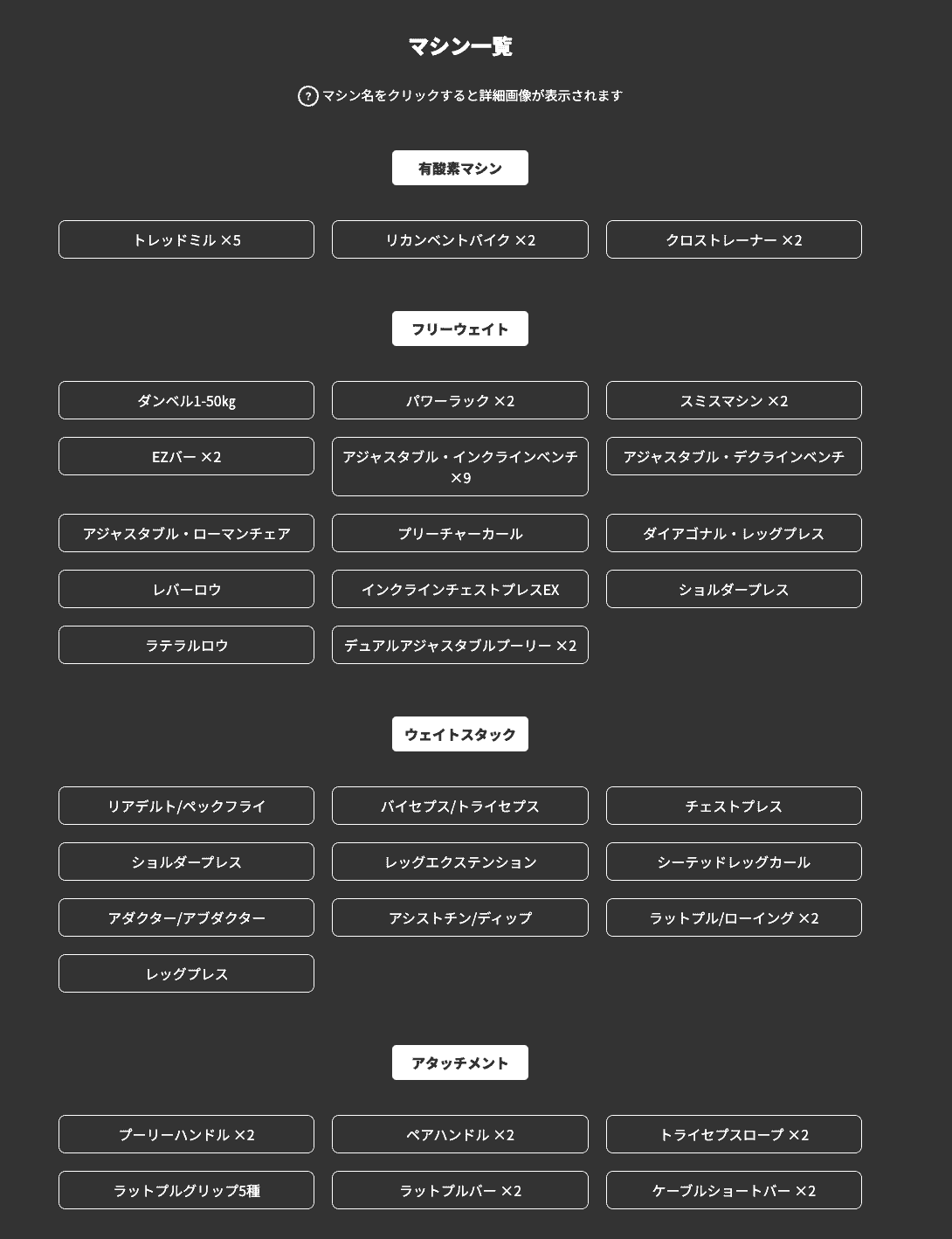Viewport: 952px width, 1239px height.
Task: Select the スミスマシン ×2 button
Action: [734, 400]
